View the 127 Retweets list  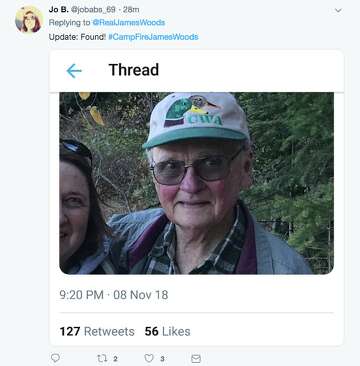coord(97,331)
